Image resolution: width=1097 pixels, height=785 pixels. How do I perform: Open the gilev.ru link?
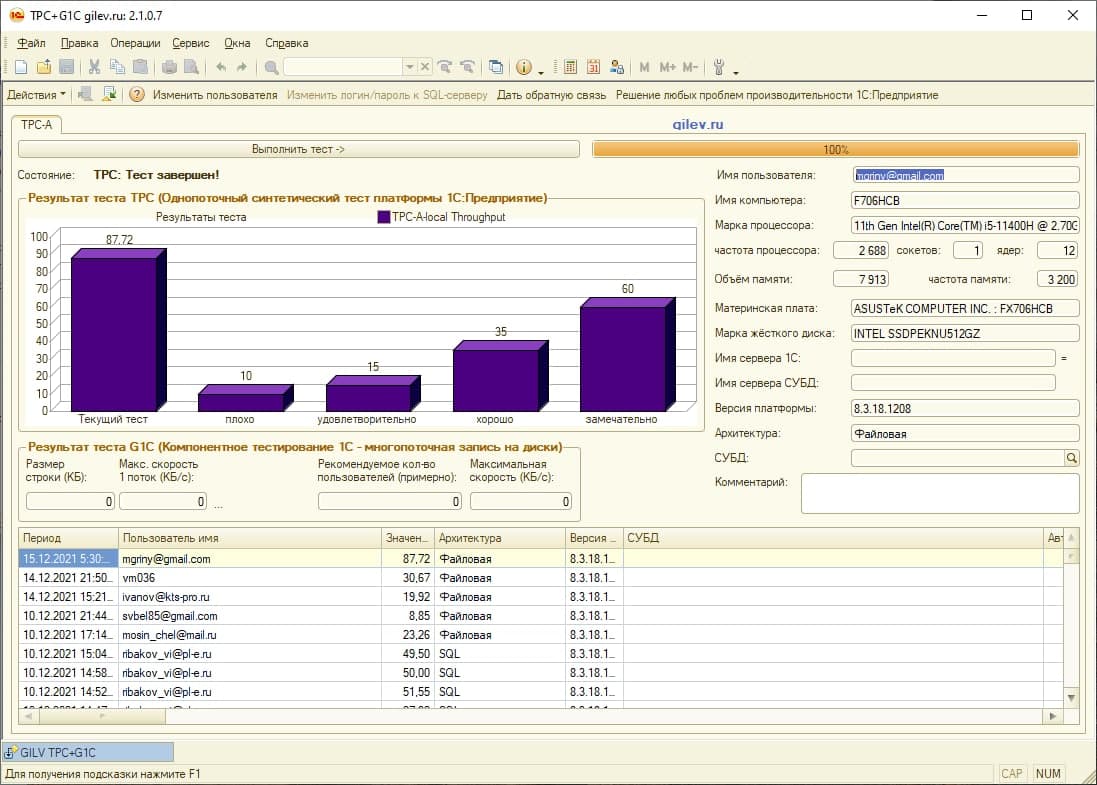[698, 124]
